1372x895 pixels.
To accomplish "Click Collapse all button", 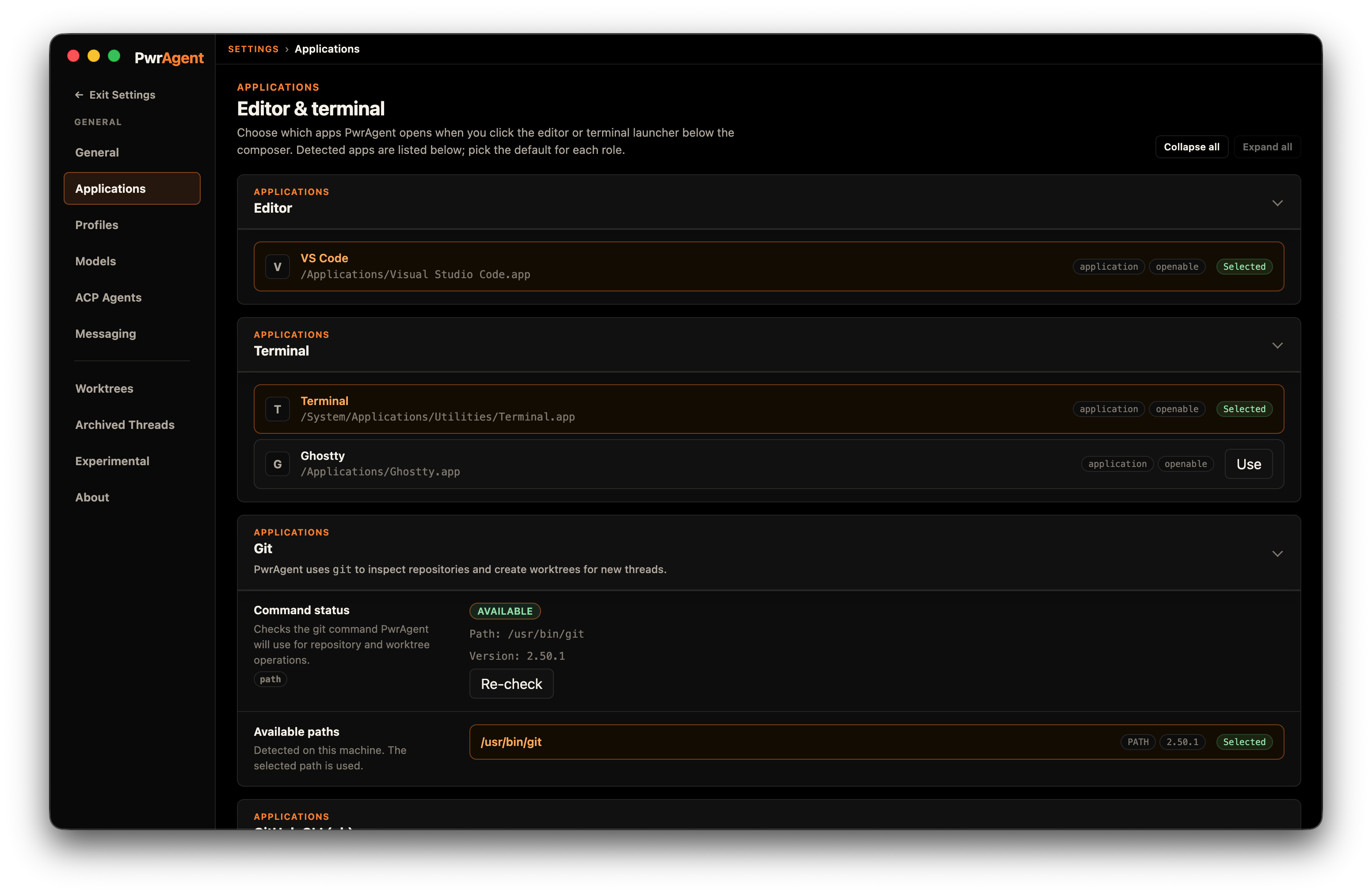I will coord(1191,146).
